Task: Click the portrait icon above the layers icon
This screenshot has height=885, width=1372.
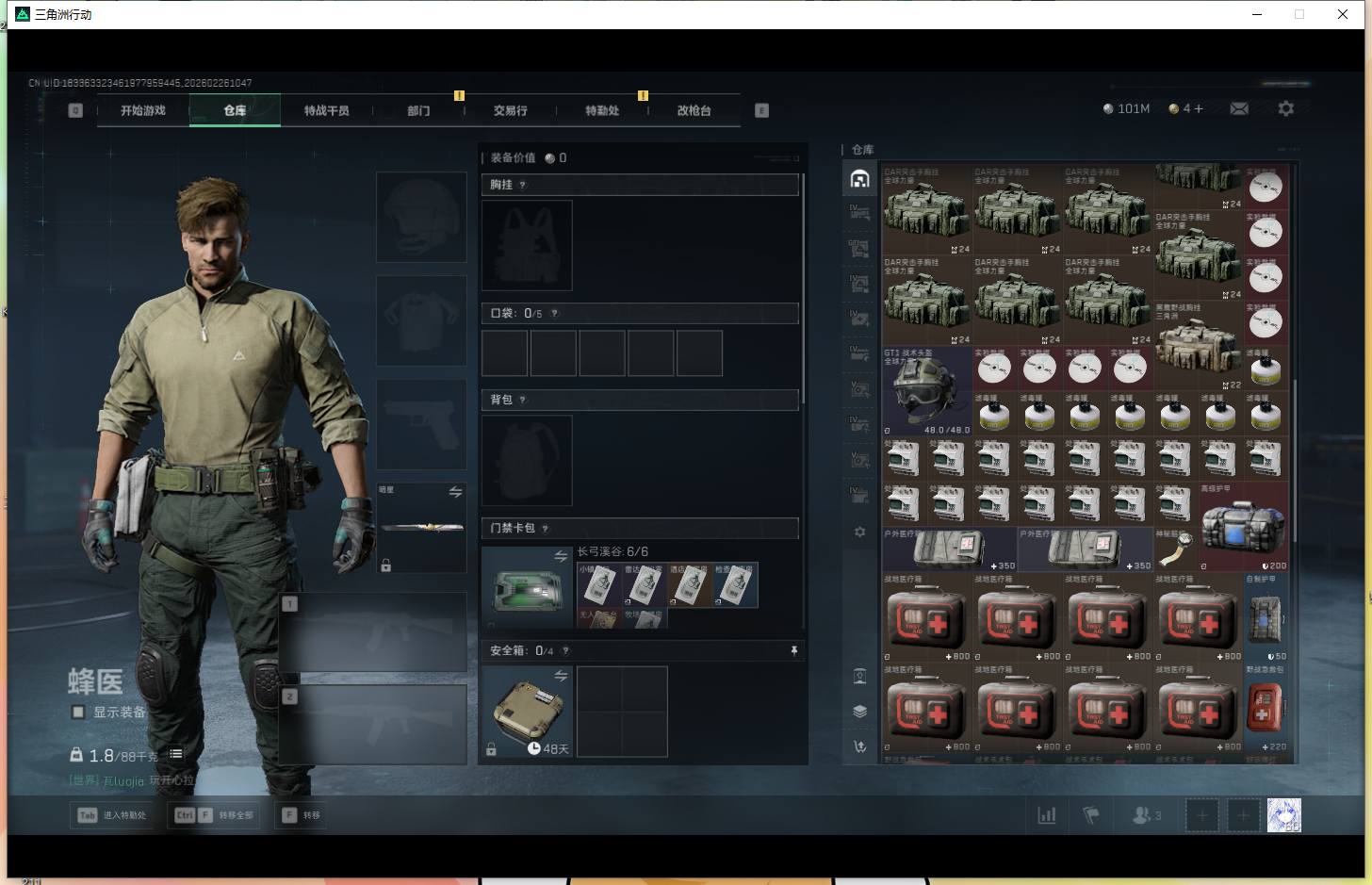Action: (x=859, y=676)
